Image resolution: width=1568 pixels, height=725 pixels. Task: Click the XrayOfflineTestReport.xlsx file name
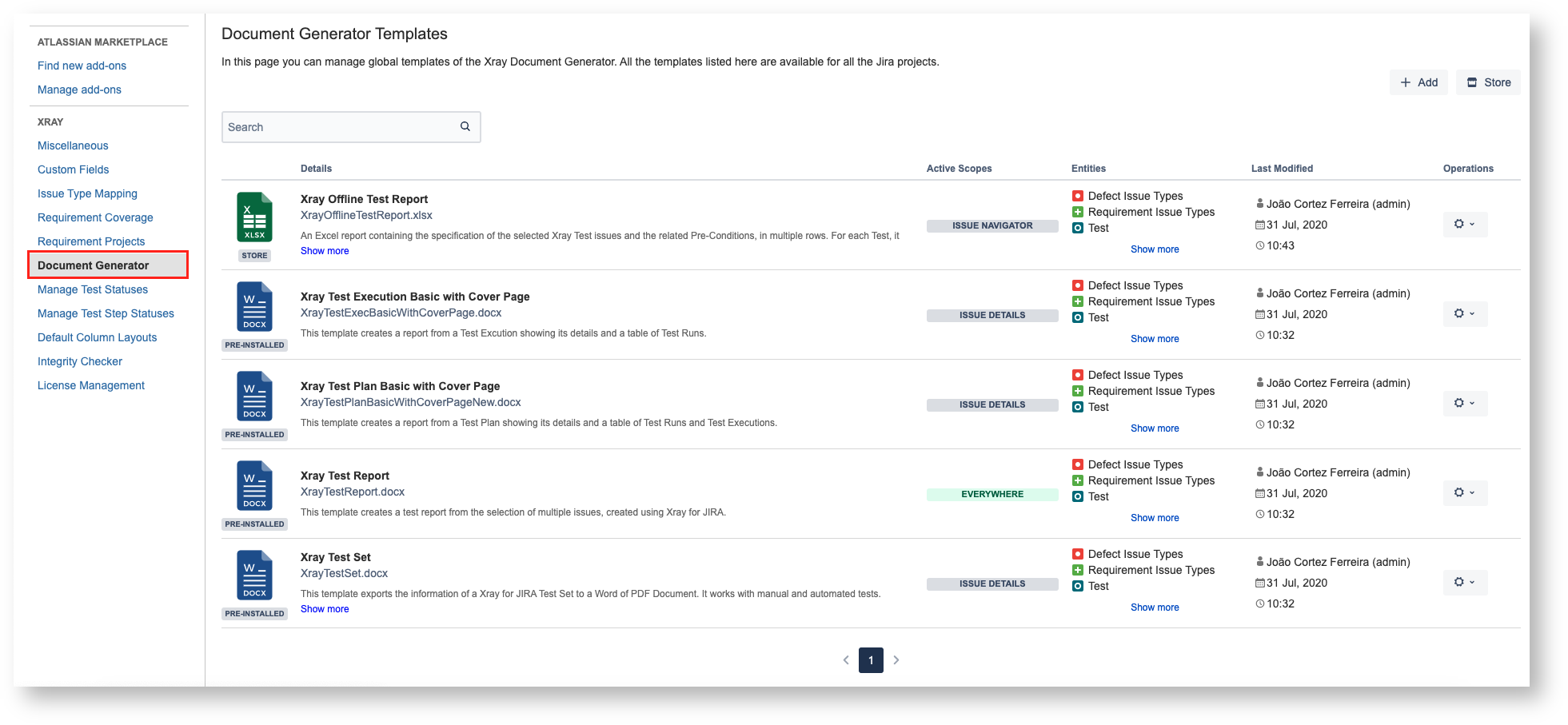[366, 215]
